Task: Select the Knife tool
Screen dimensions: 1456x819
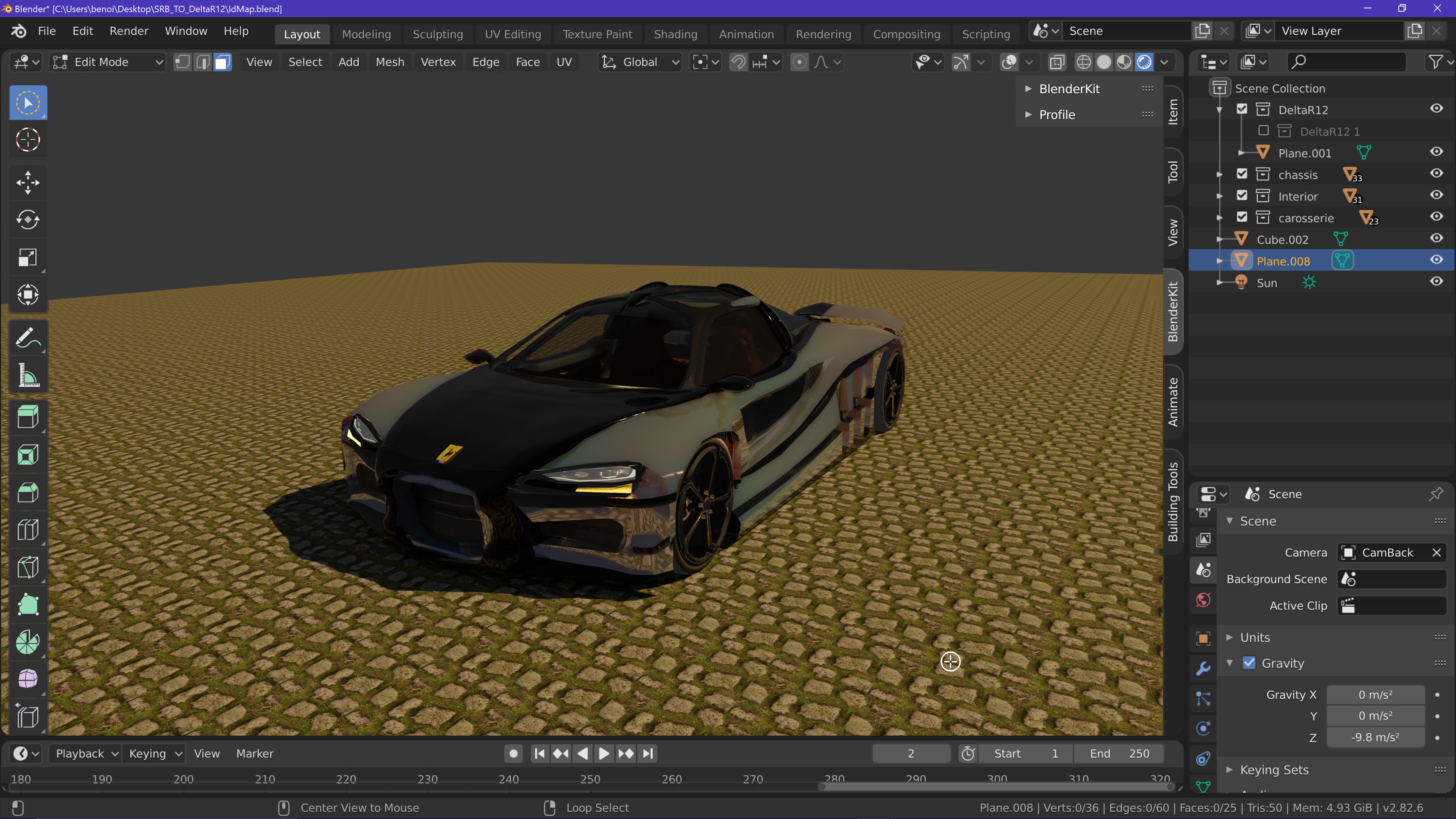Action: point(28,568)
